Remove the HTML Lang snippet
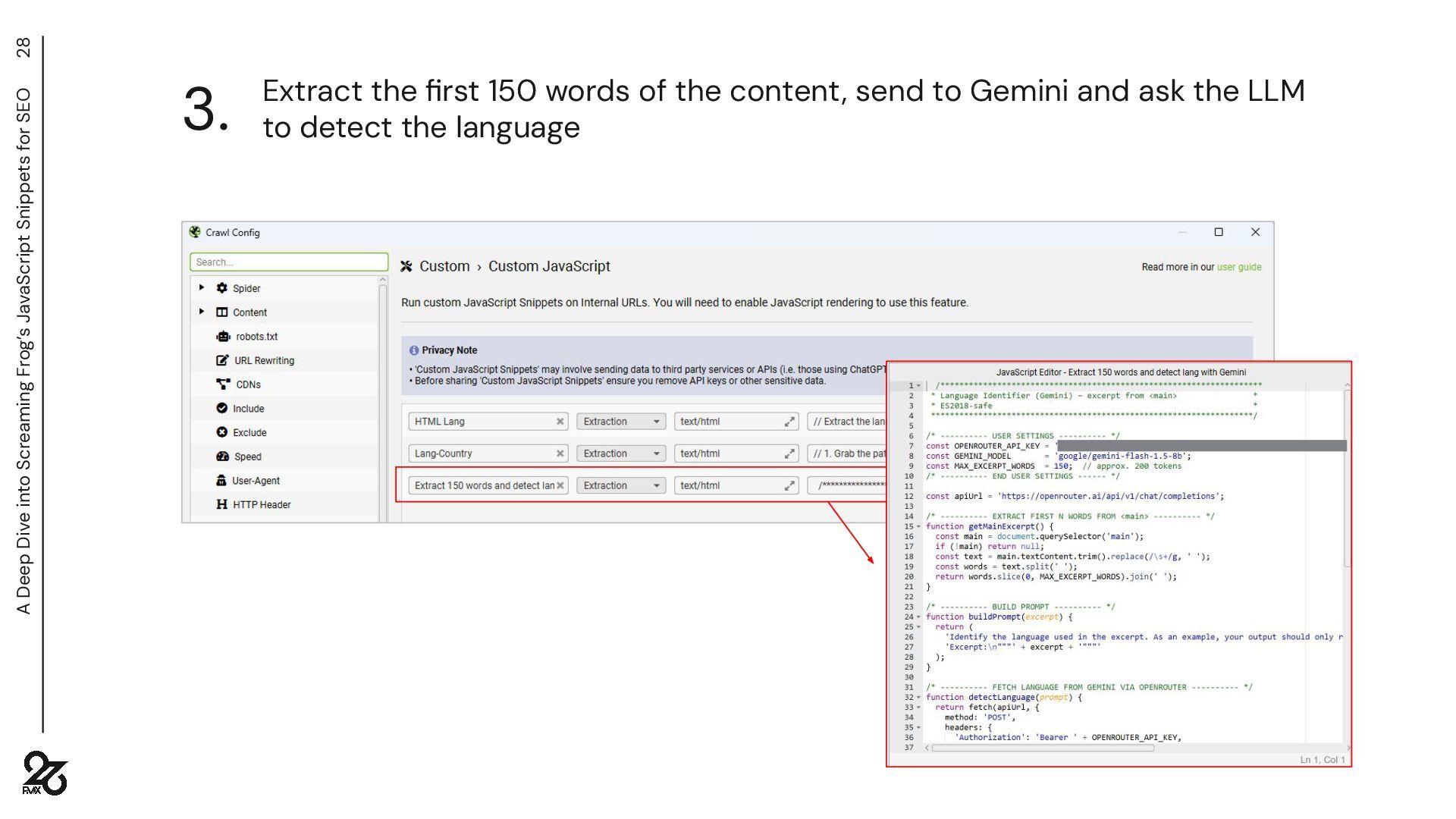The image size is (1456, 819). coord(560,422)
